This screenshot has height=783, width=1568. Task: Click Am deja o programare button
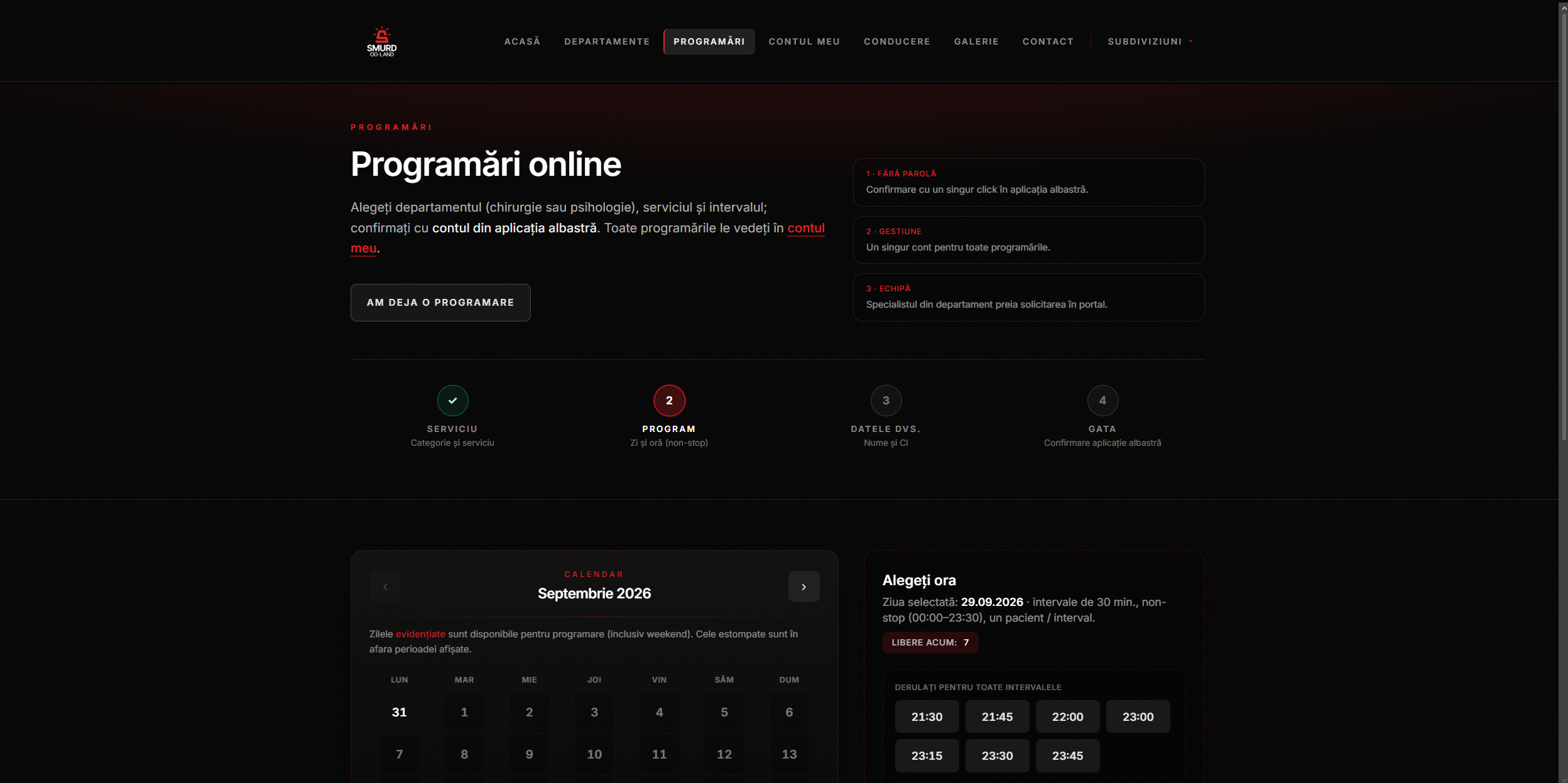440,303
